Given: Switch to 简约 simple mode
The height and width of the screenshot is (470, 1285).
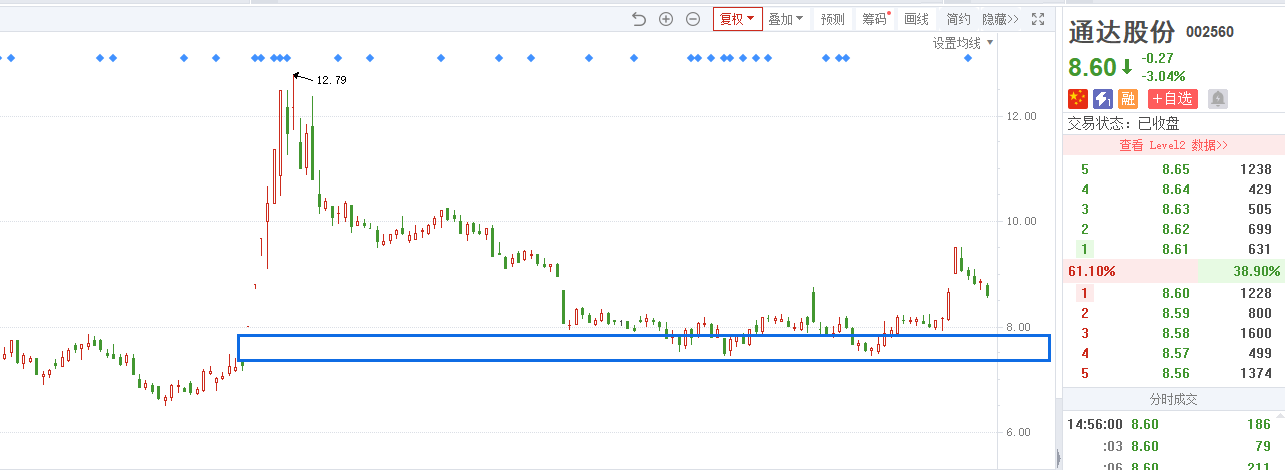Looking at the screenshot, I should (x=958, y=19).
